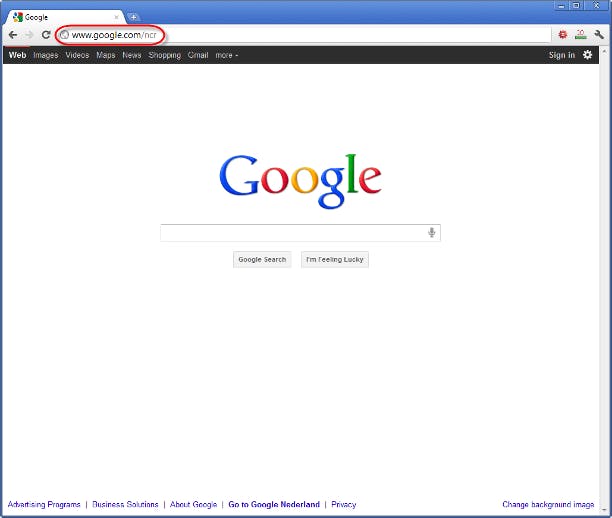Open Maps in the Google bar

tap(106, 55)
